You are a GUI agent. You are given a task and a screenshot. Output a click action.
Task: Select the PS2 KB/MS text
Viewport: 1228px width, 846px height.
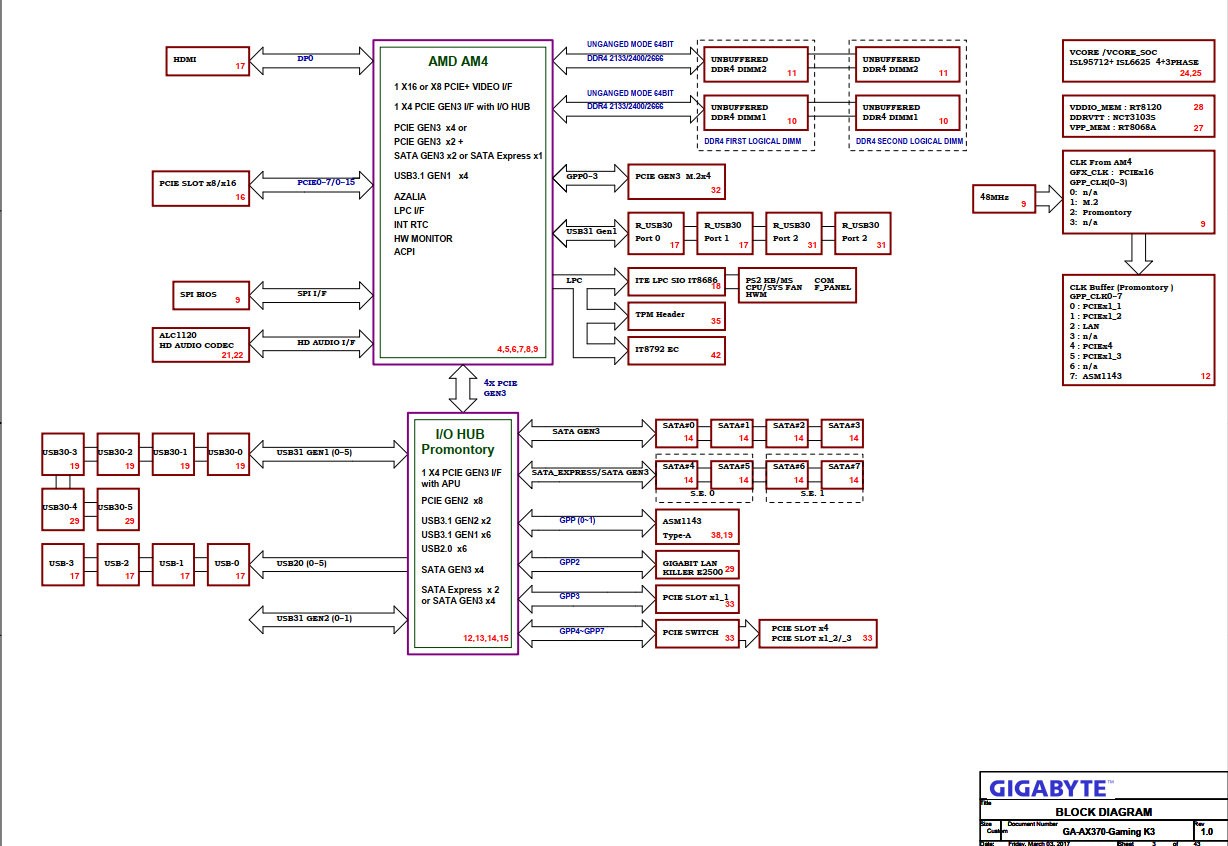point(770,280)
